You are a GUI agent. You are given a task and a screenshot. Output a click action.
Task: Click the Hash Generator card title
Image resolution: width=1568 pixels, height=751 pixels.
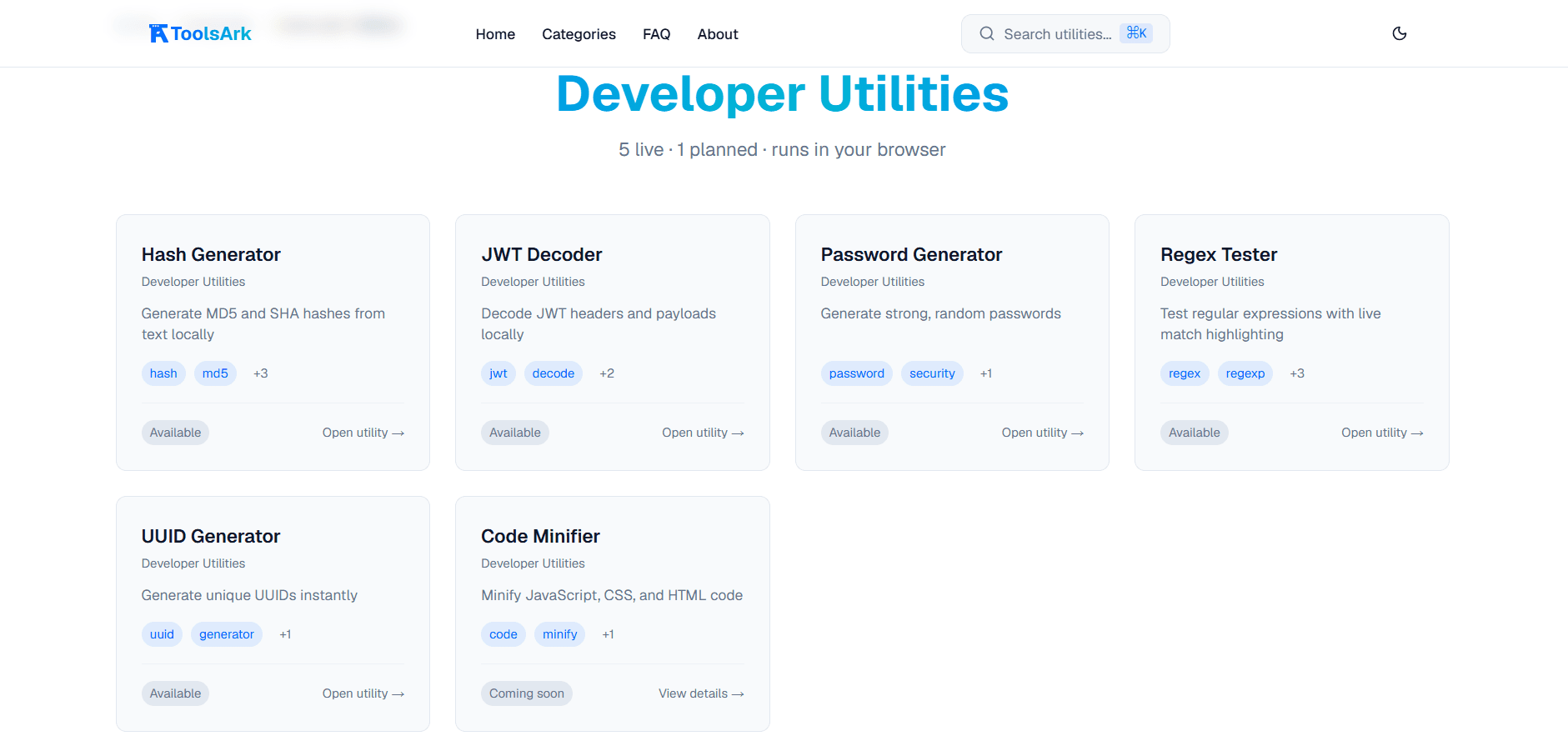click(x=211, y=254)
